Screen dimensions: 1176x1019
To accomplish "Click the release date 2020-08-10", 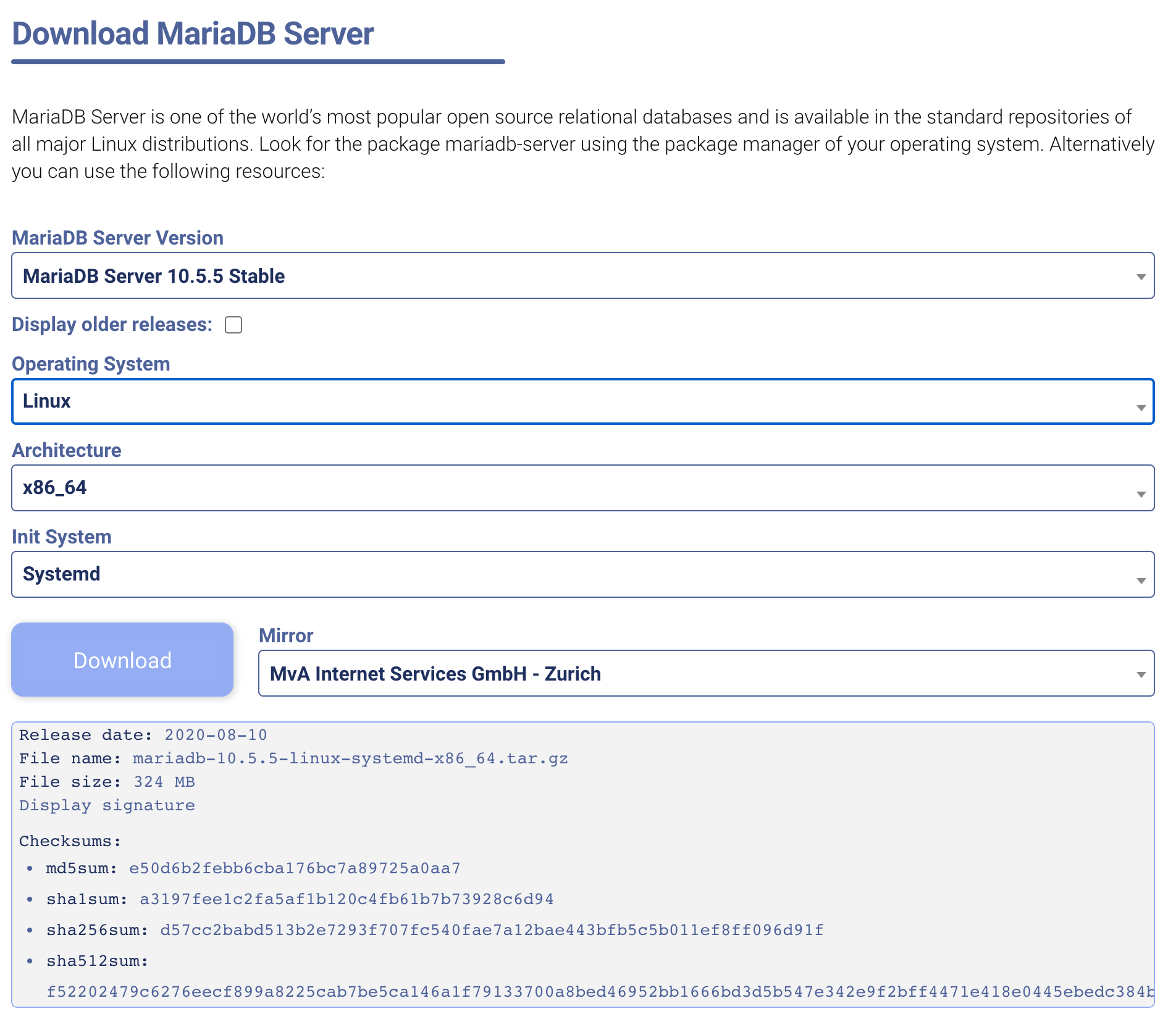I will [x=216, y=735].
